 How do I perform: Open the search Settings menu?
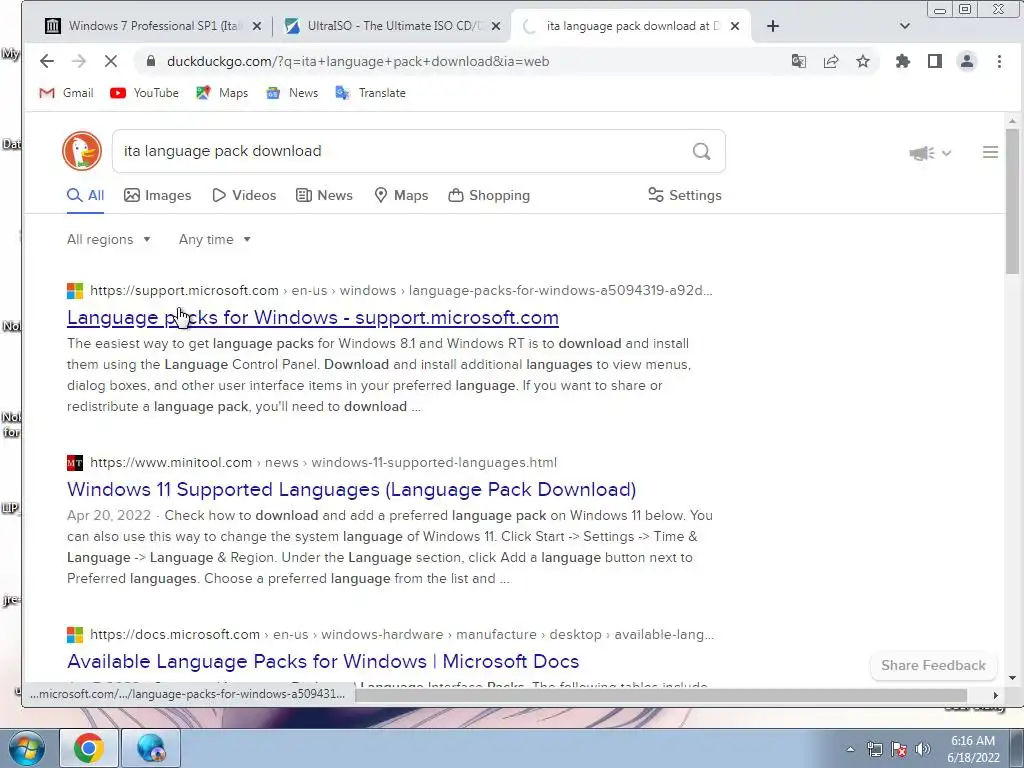click(x=684, y=195)
